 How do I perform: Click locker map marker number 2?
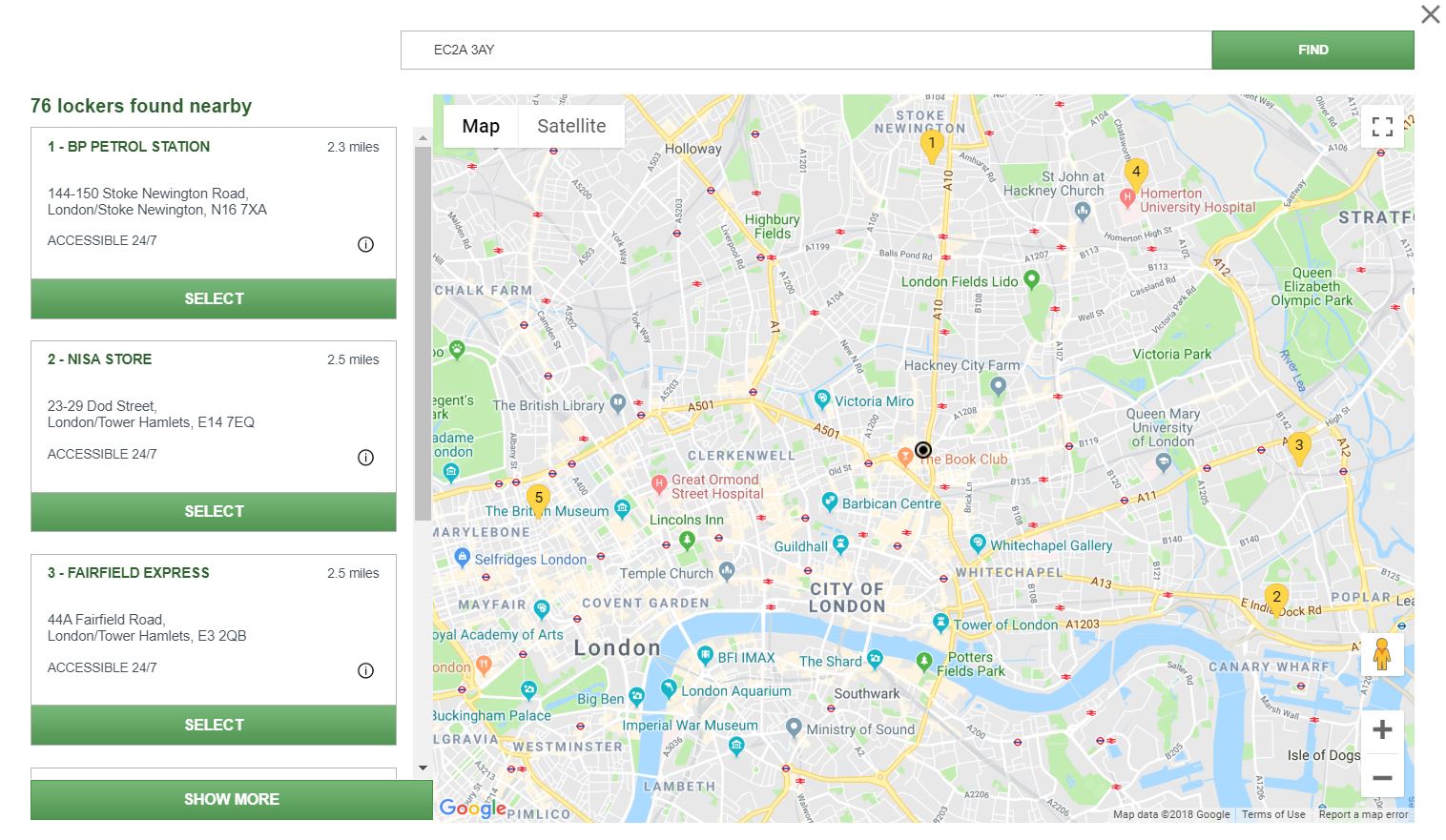point(1276,600)
